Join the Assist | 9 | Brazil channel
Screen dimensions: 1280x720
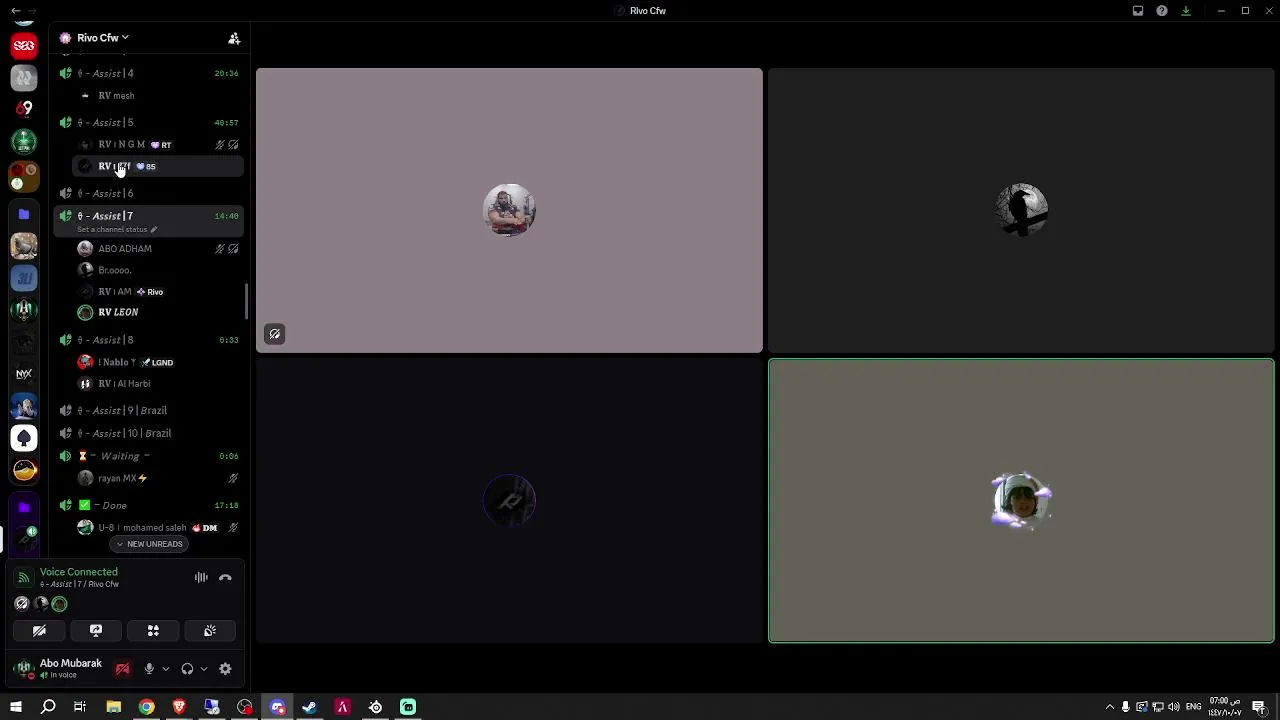click(148, 410)
